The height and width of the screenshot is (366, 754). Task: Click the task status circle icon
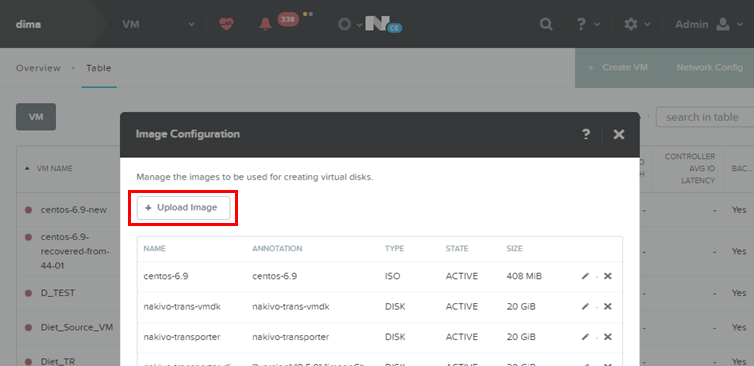[344, 25]
